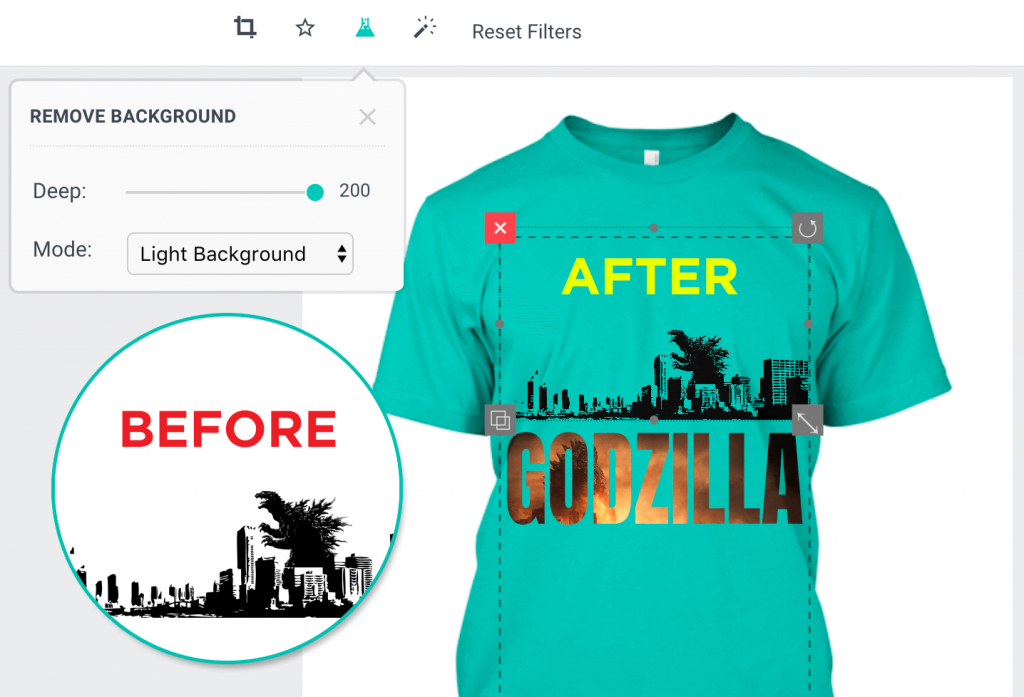The width and height of the screenshot is (1024, 697).
Task: Click the top-center selection handle dot
Action: point(654,228)
